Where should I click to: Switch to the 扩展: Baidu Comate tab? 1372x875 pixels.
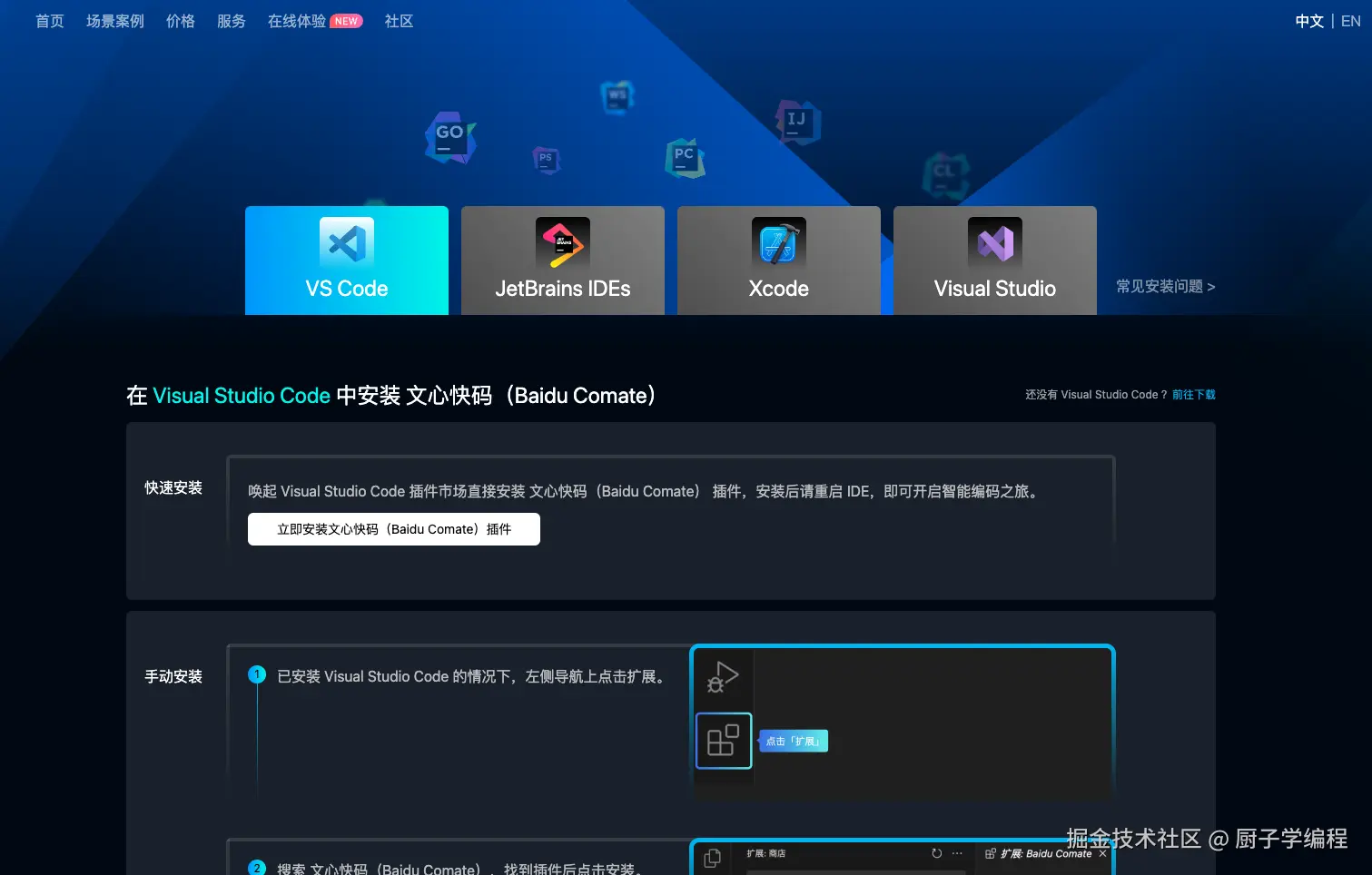pyautogui.click(x=1044, y=854)
